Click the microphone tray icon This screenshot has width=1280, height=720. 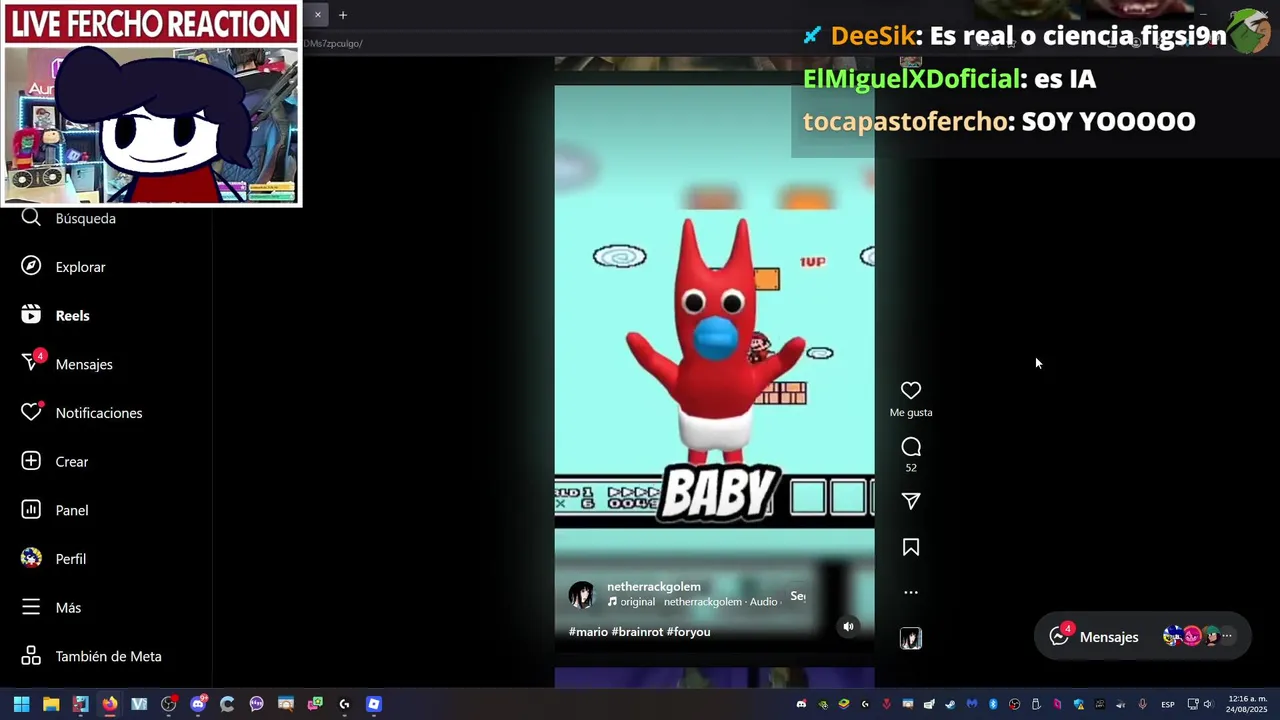(1143, 704)
